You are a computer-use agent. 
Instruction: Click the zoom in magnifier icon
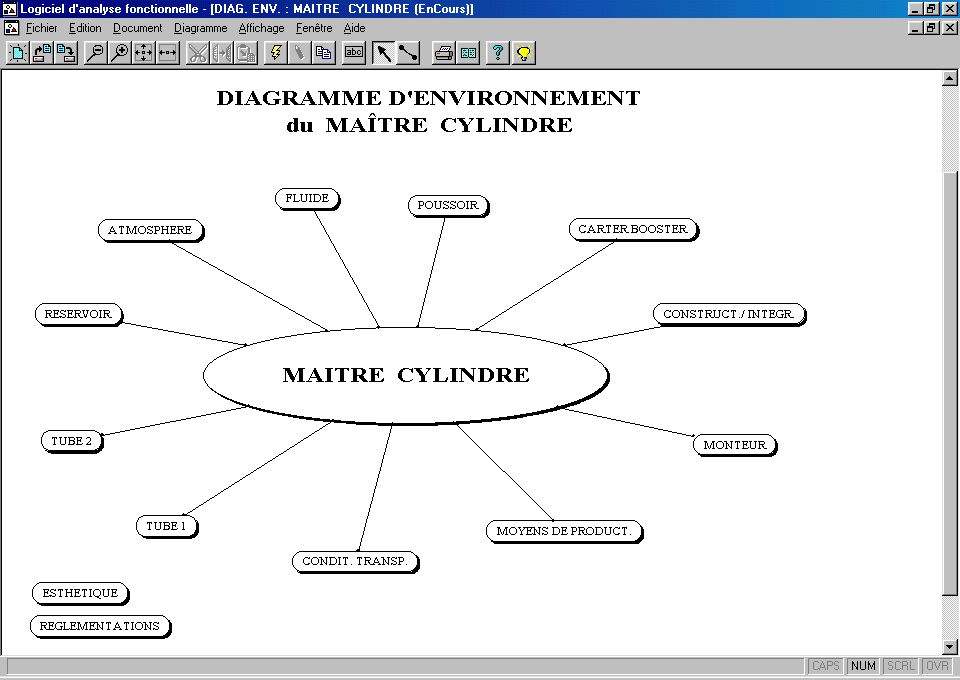(119, 53)
